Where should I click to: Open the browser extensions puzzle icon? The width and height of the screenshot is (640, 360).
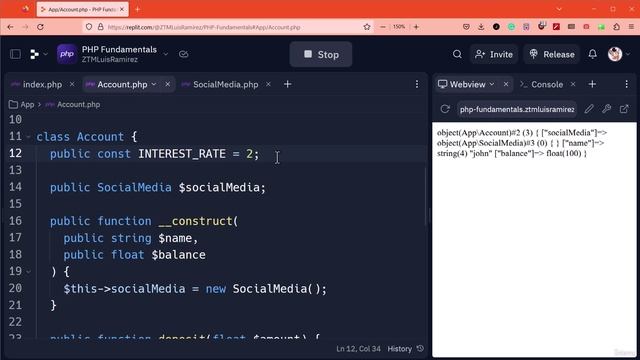pos(616,27)
